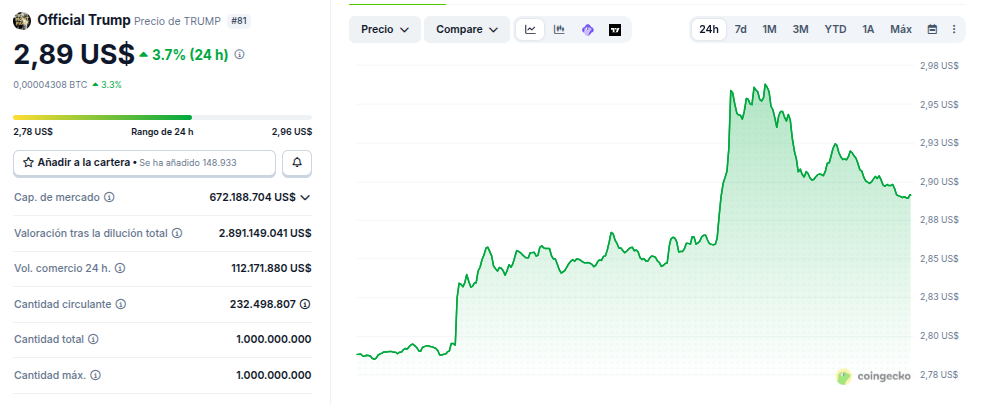Click the purple diamond chart icon
986x405 pixels.
[587, 30]
